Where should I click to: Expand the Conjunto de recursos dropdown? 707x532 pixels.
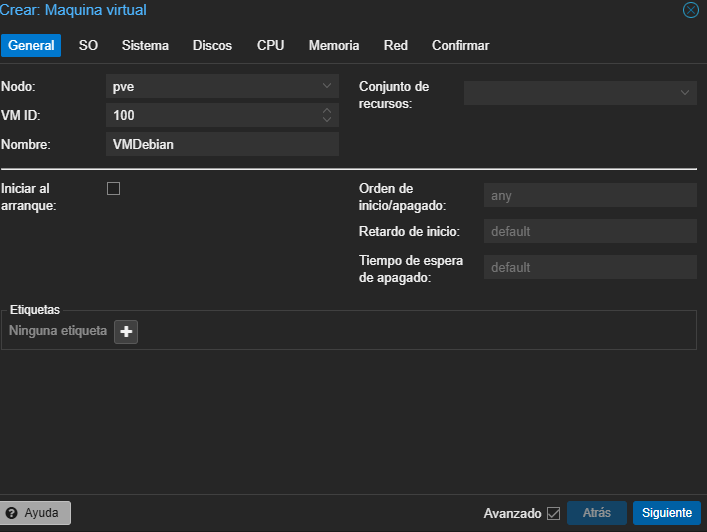(685, 93)
